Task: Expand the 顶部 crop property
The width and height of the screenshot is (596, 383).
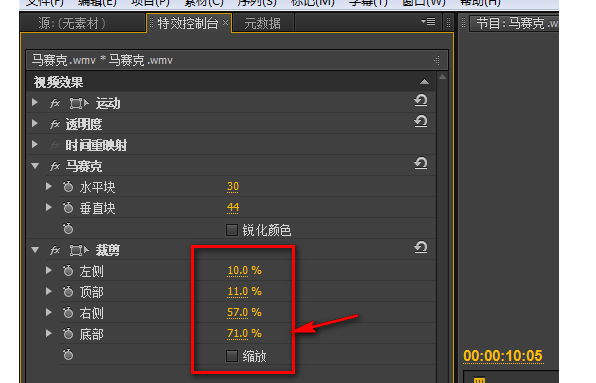Action: coord(49,291)
